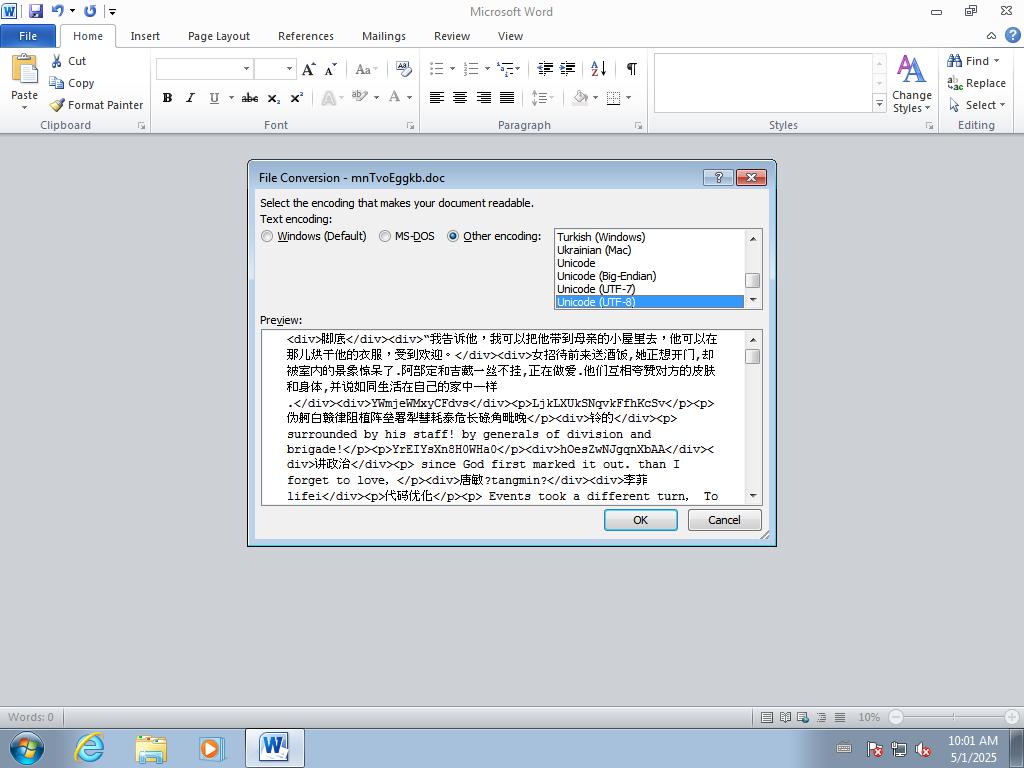Apply Strikethrough formatting
The width and height of the screenshot is (1024, 768).
249,98
